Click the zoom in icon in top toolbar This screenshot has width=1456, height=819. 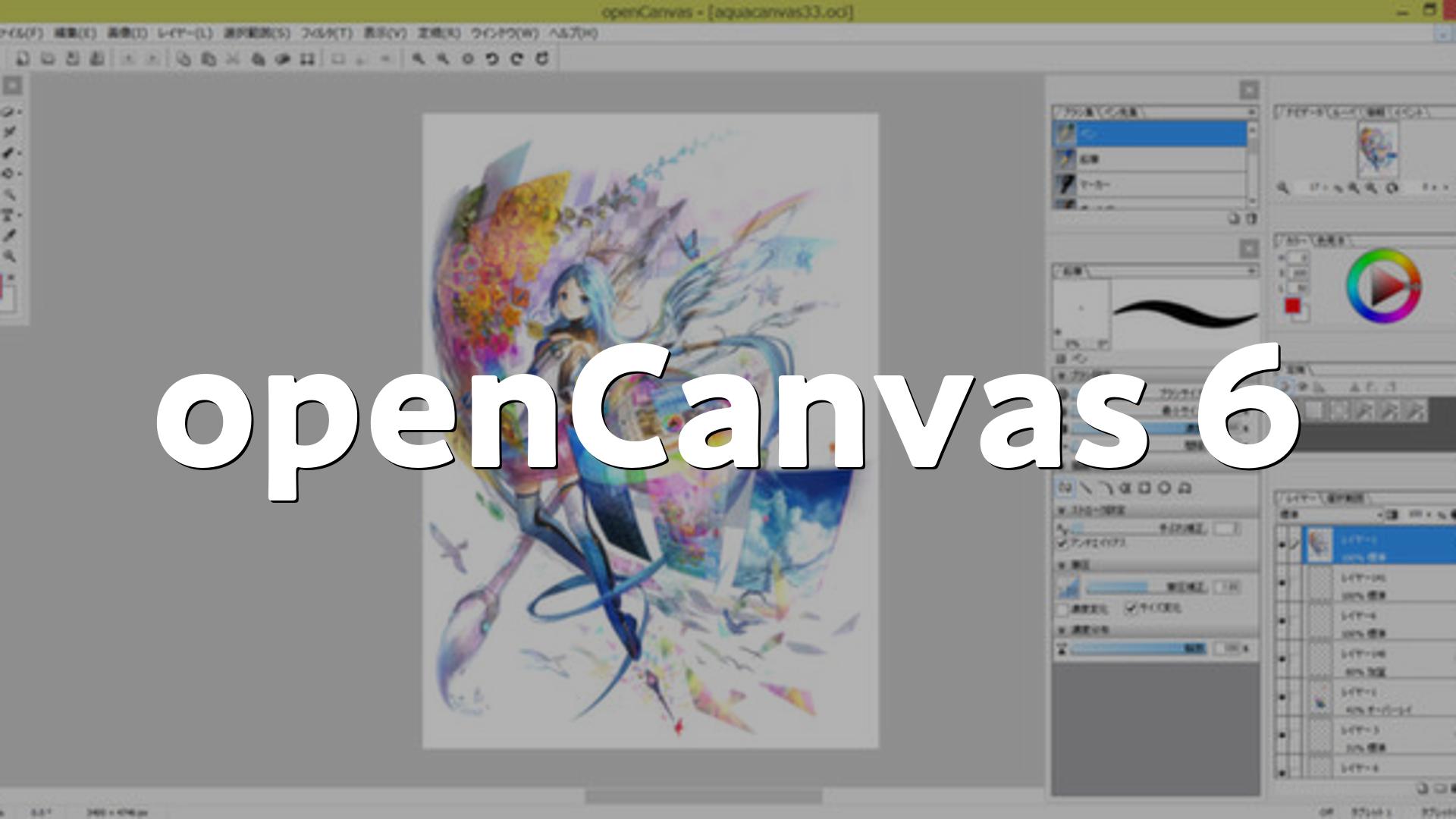coord(418,58)
